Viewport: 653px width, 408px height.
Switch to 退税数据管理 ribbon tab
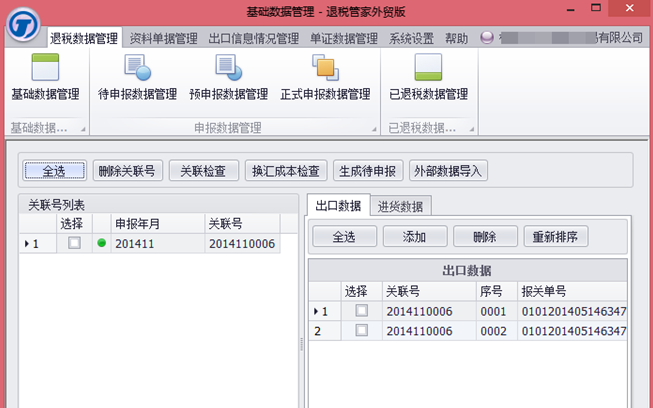(x=84, y=38)
